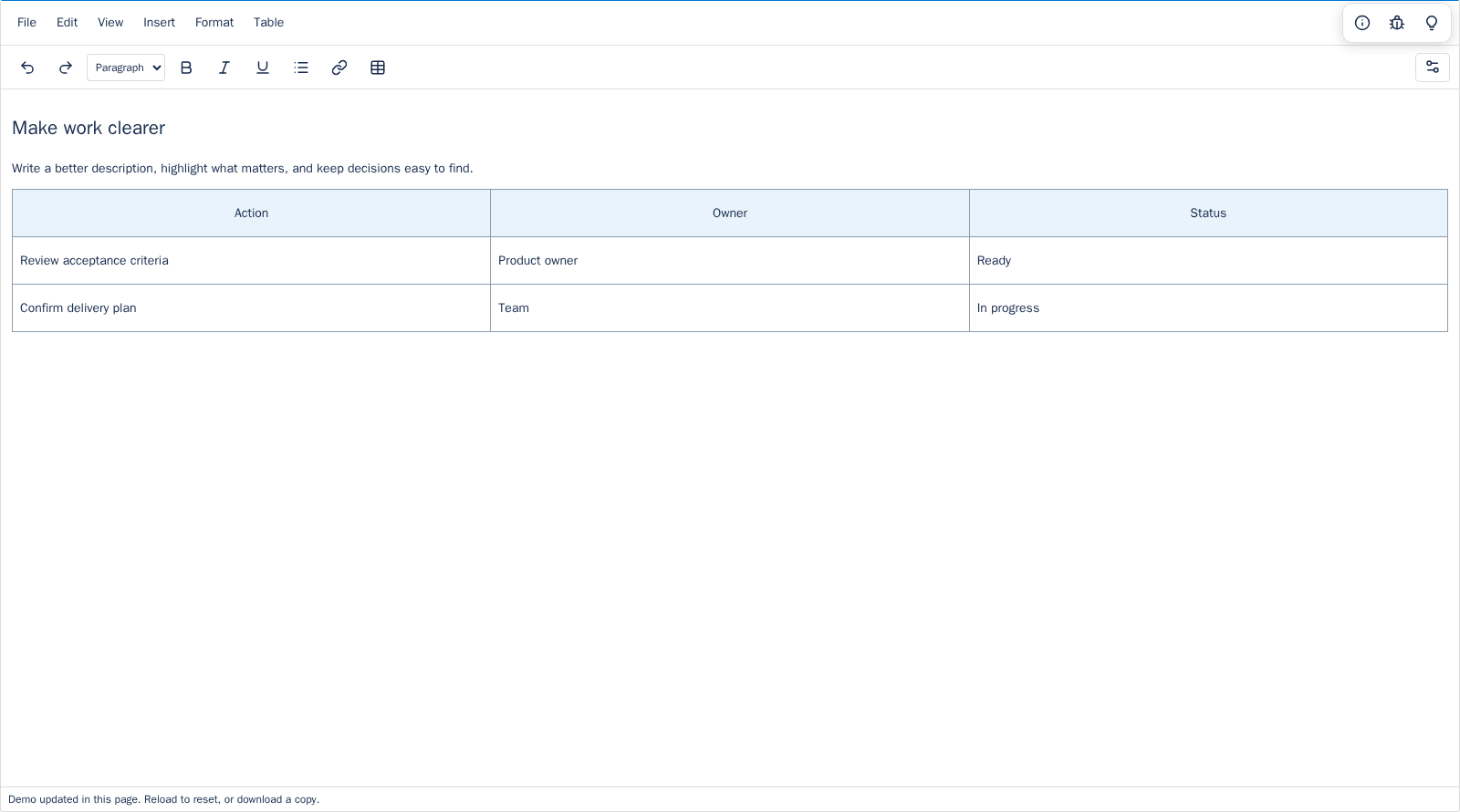Click the 'Write a better description' paragraph
The image size is (1460, 812).
tap(243, 168)
